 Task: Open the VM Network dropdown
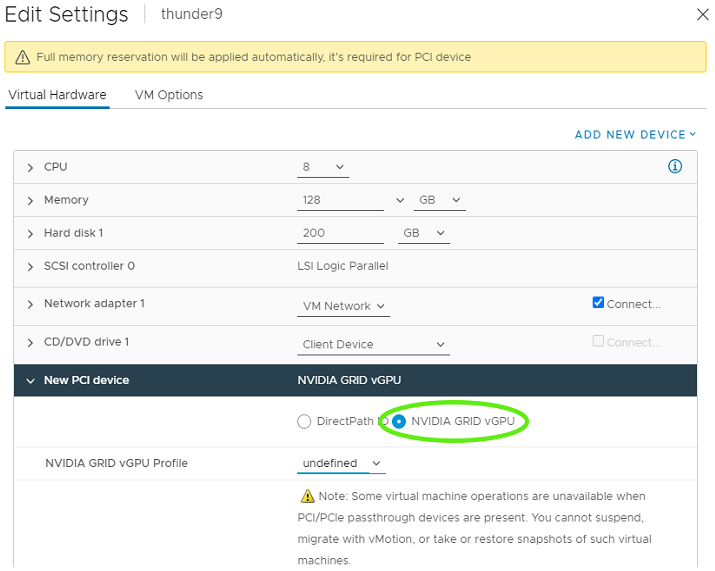coord(343,306)
